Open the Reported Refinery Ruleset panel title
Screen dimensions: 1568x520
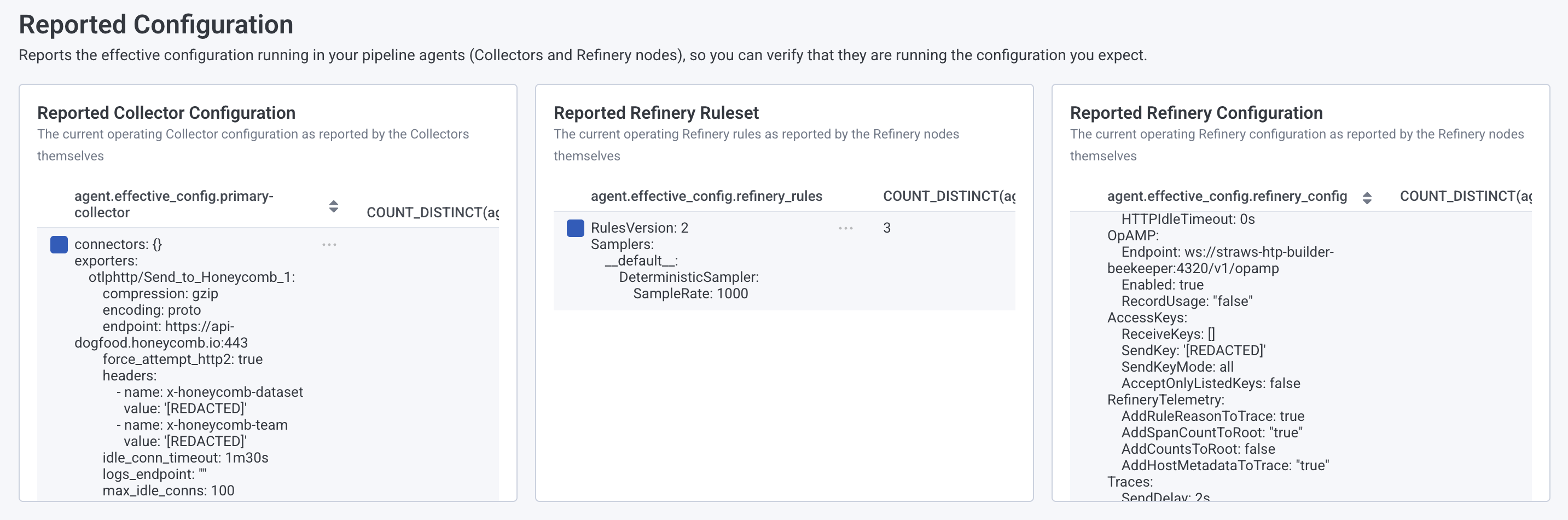pos(655,113)
